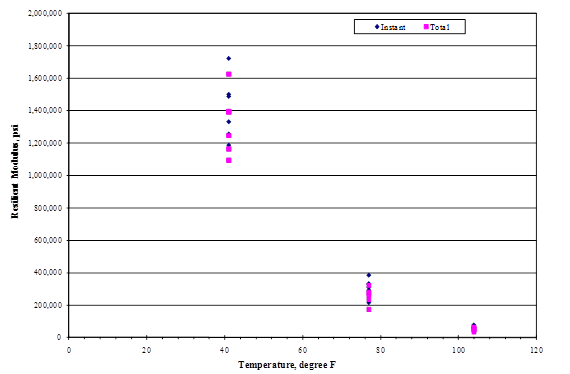The image size is (570, 374).
Task: Click the 400,000 y-axis label
Action: pyautogui.click(x=48, y=273)
